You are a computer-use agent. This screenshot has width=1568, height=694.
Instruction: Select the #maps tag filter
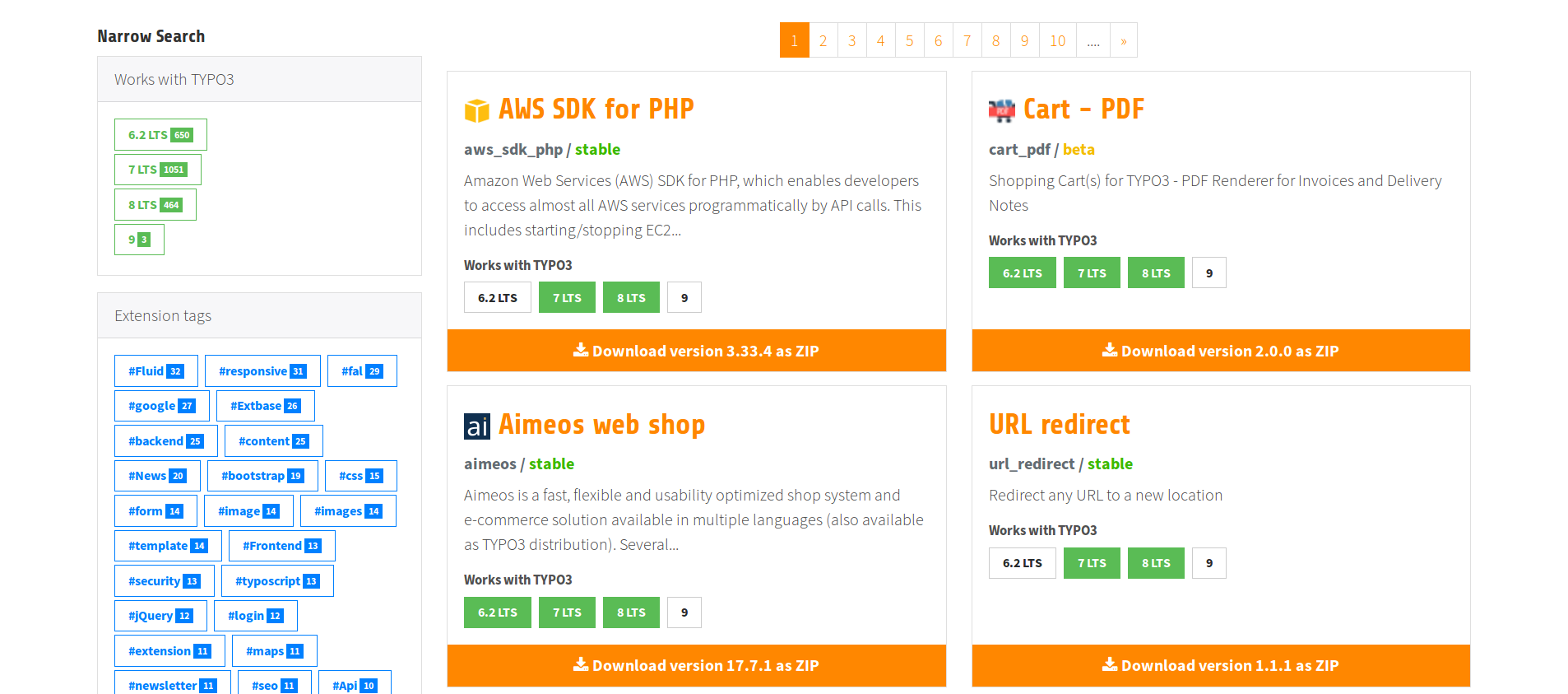tap(274, 651)
